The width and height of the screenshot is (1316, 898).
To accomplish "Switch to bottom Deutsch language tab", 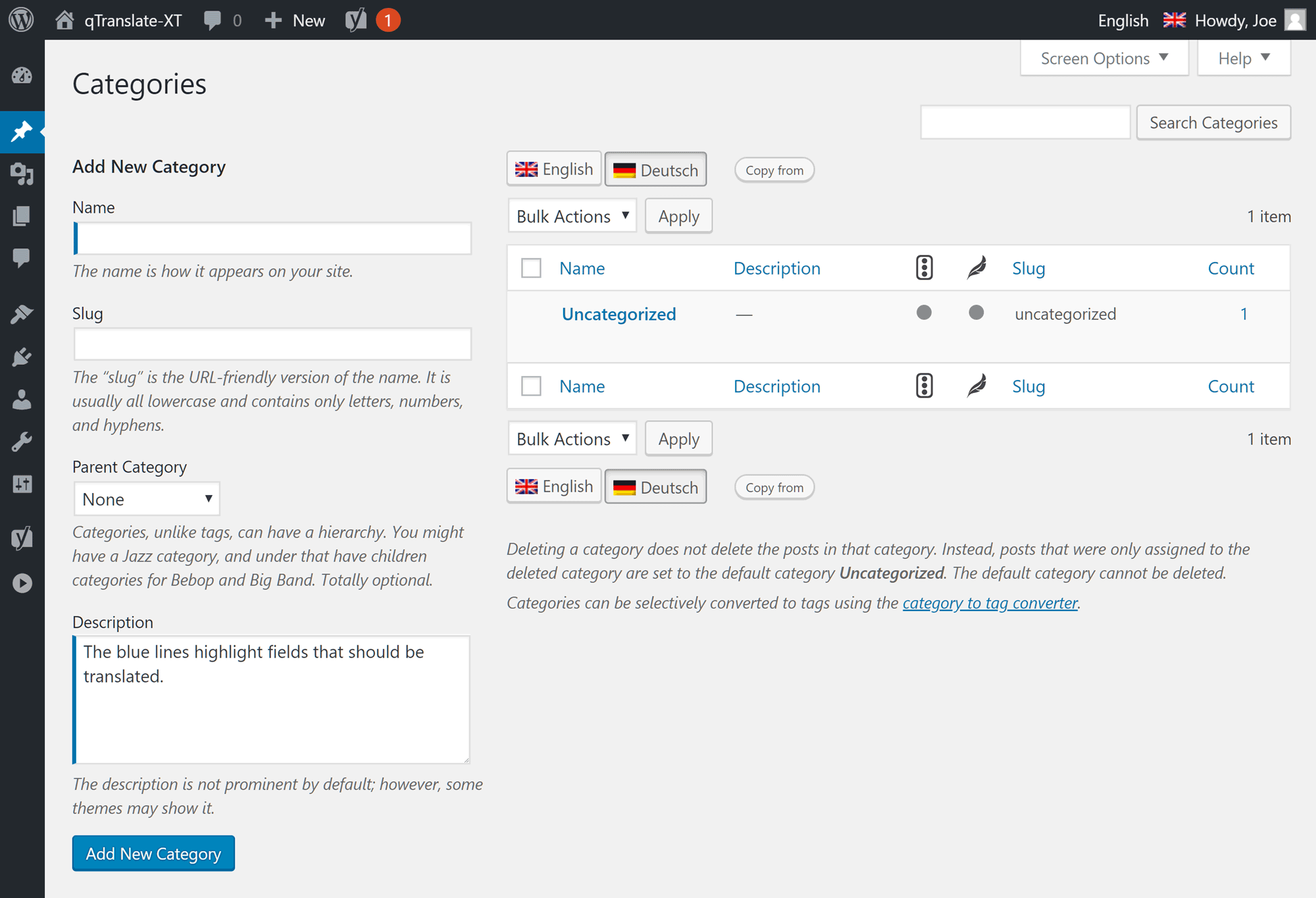I will click(655, 487).
